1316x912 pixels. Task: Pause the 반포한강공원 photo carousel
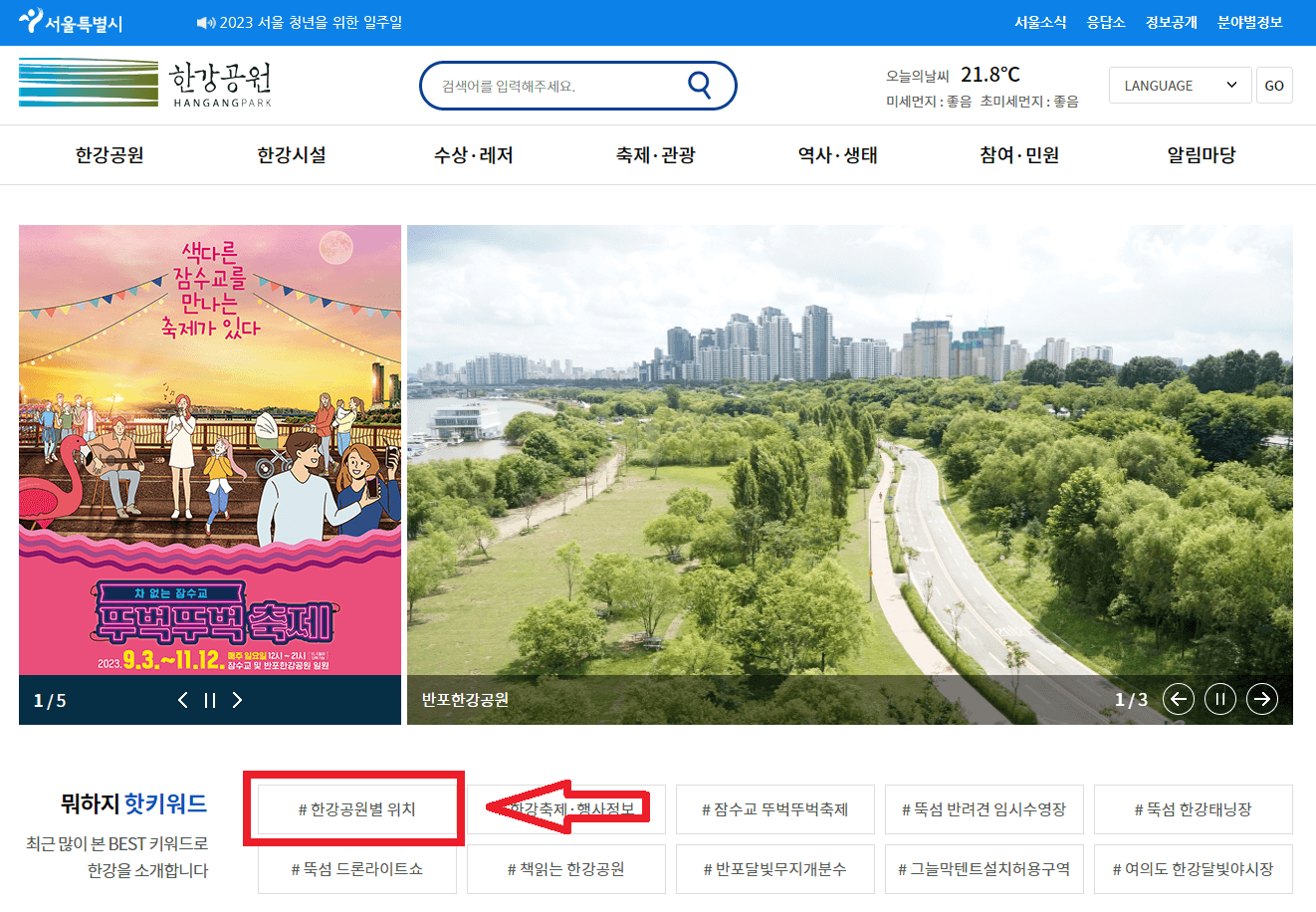coord(1220,699)
